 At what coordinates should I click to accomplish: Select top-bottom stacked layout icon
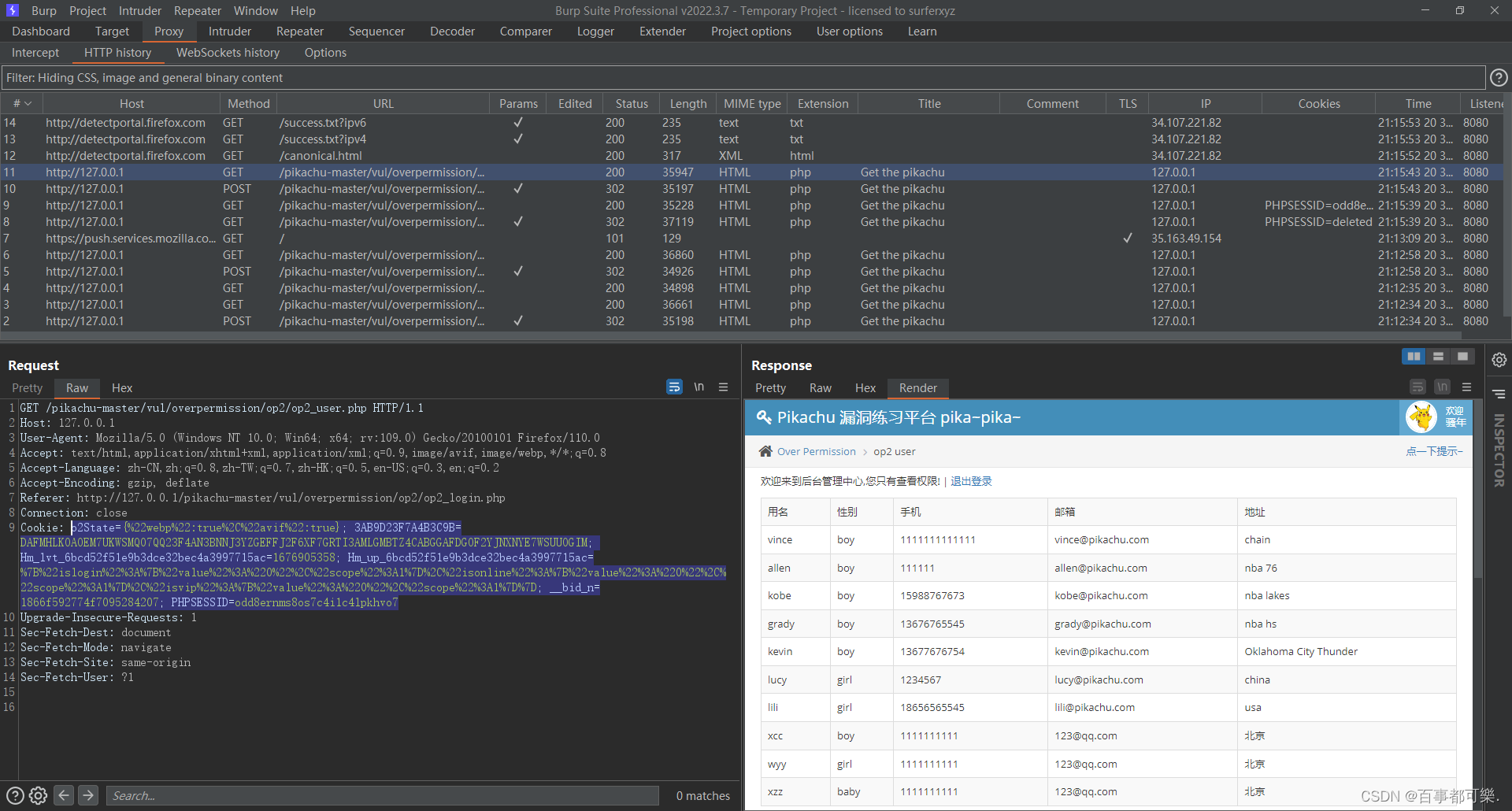tap(1438, 357)
